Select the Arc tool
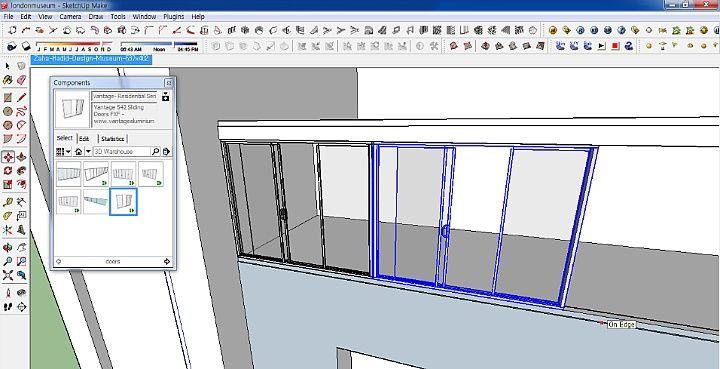 [21, 125]
